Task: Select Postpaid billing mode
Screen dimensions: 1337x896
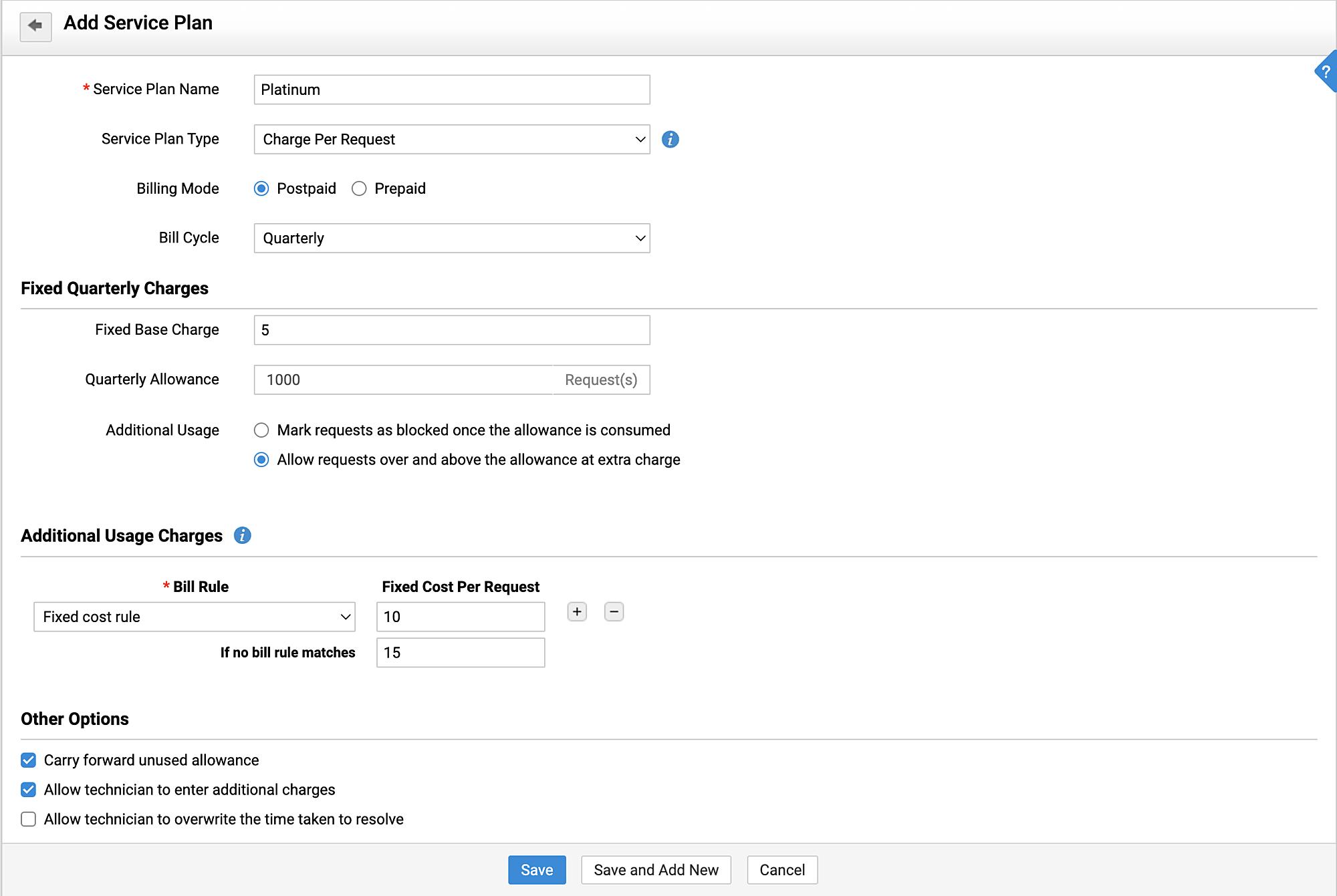Action: click(x=261, y=188)
